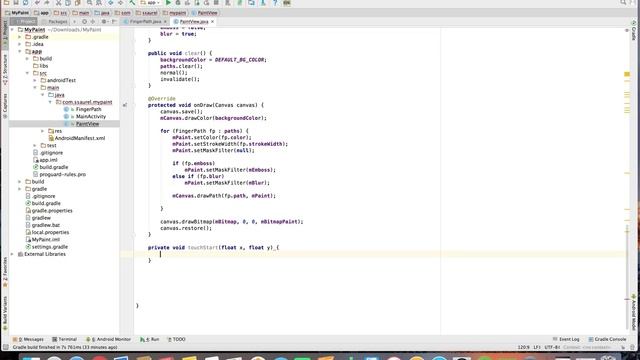Open the Messages tool window
The image size is (640, 360).
(28, 339)
